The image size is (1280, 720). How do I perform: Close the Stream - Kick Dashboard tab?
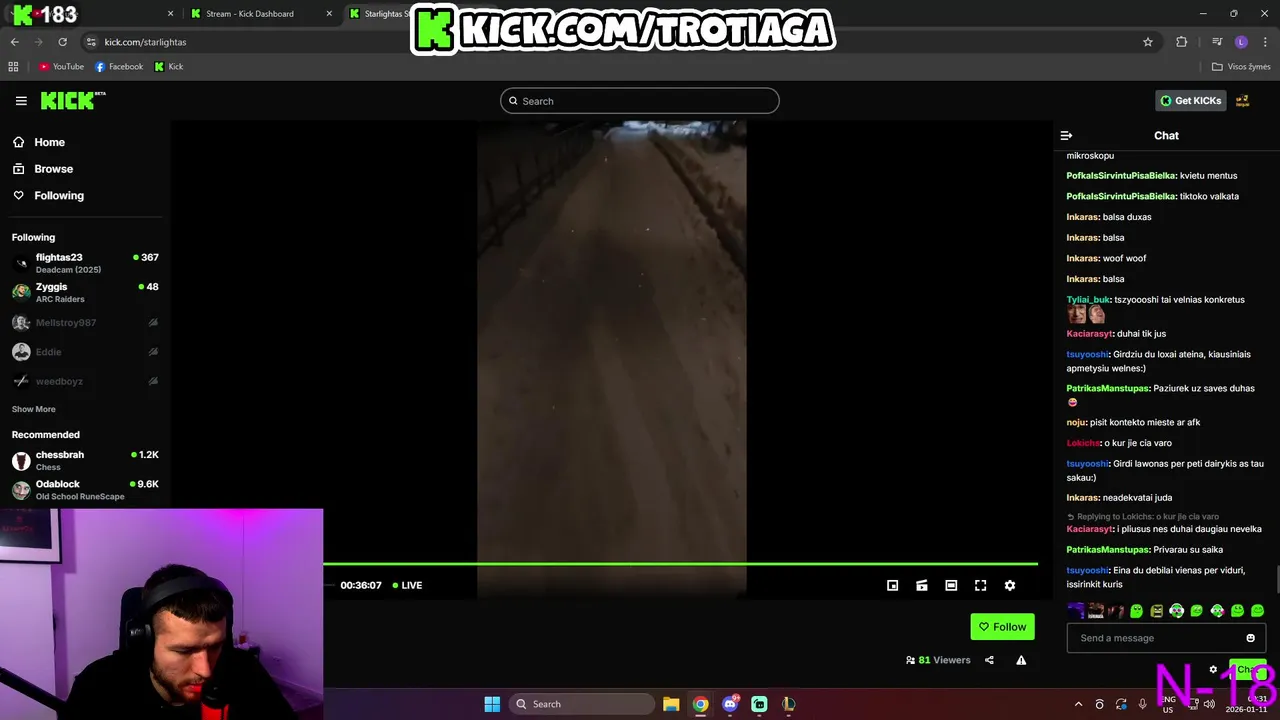[x=330, y=14]
